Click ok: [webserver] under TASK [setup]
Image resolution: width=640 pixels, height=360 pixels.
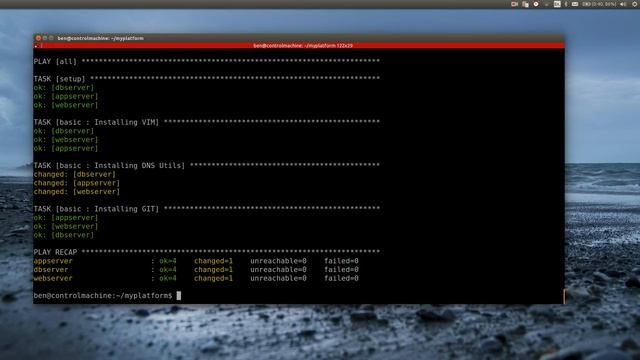[66, 105]
